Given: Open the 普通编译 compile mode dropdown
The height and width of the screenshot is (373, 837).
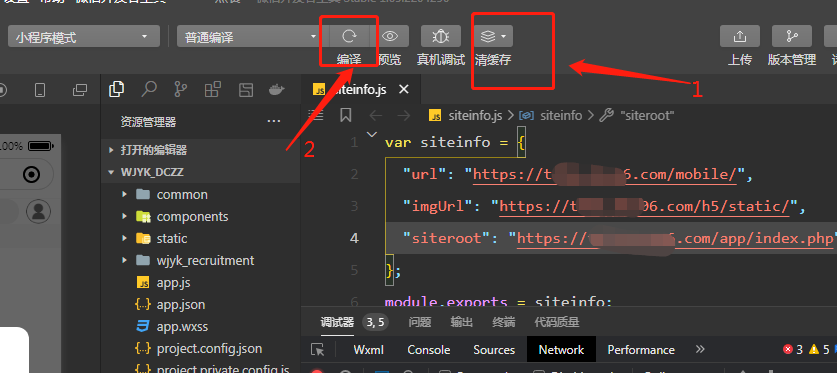Looking at the screenshot, I should click(x=250, y=37).
